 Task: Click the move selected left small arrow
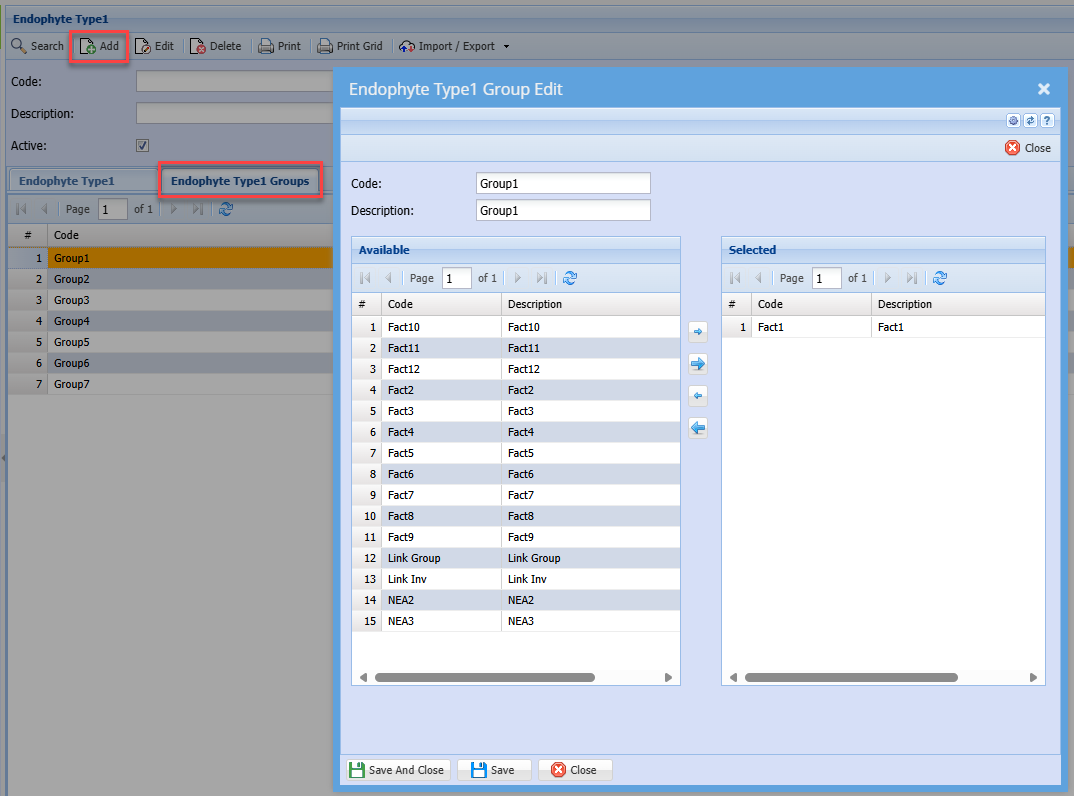[x=698, y=396]
